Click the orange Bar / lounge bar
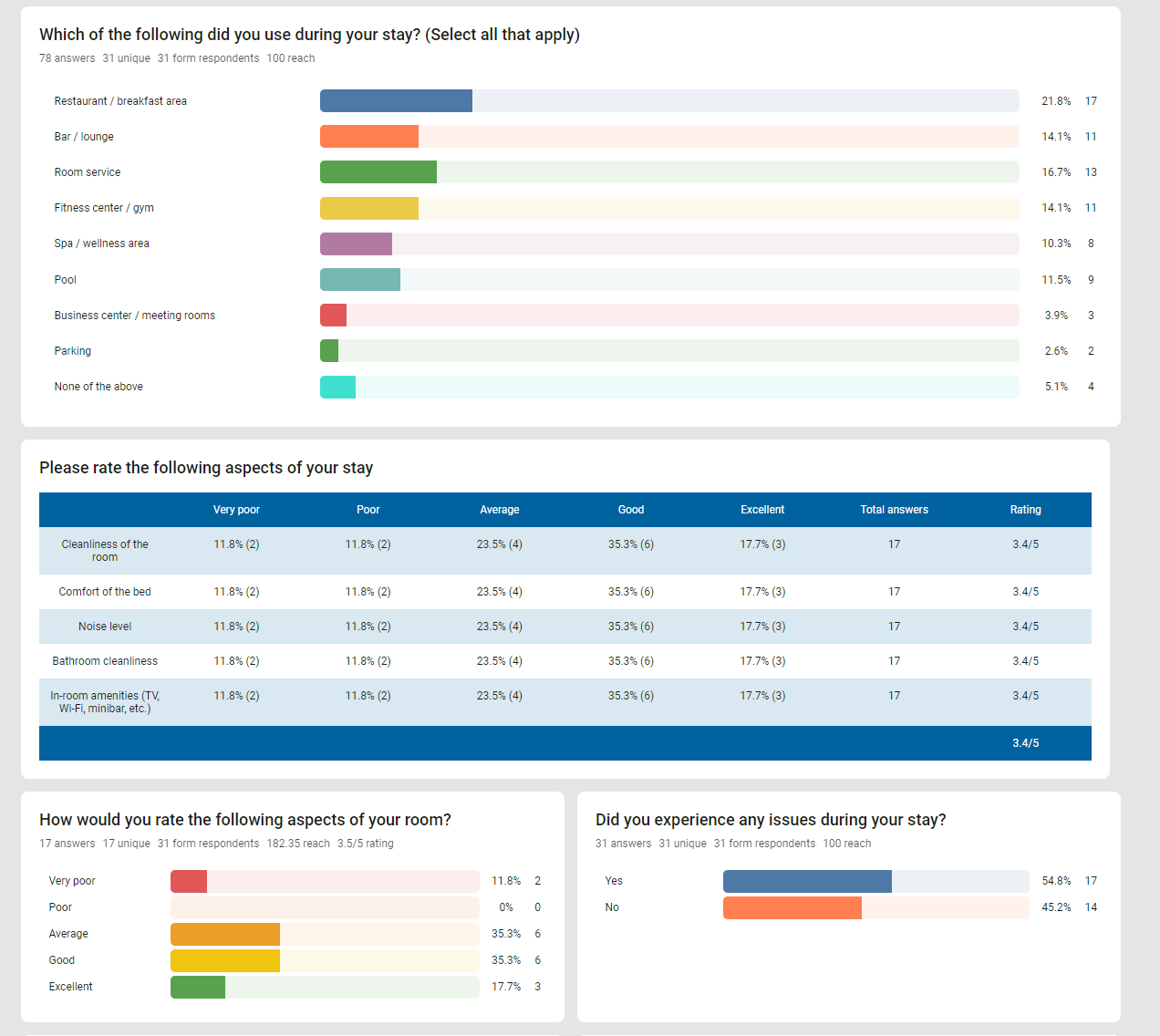The height and width of the screenshot is (1036, 1160). coord(369,137)
